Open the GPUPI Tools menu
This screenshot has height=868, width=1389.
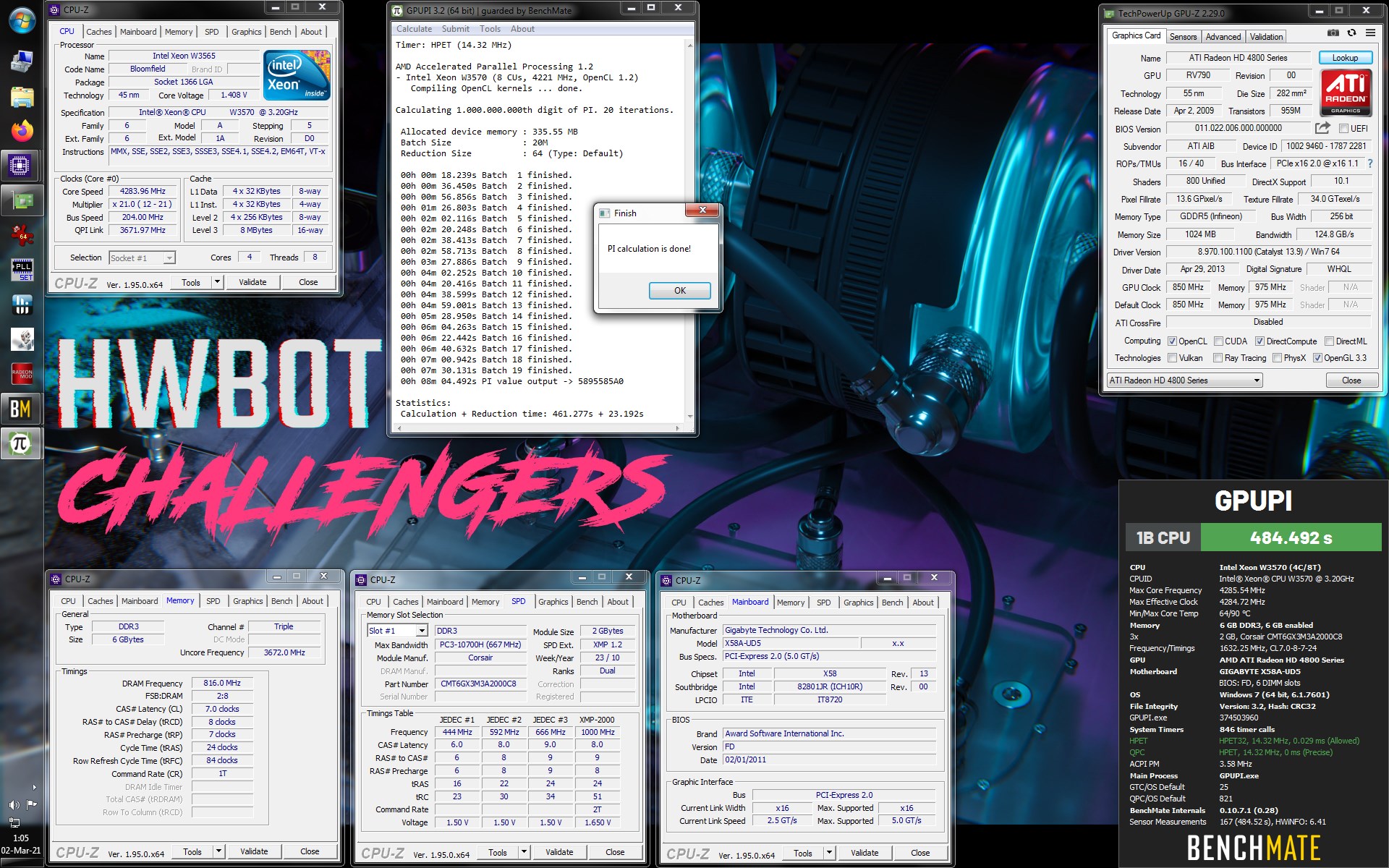[x=490, y=29]
